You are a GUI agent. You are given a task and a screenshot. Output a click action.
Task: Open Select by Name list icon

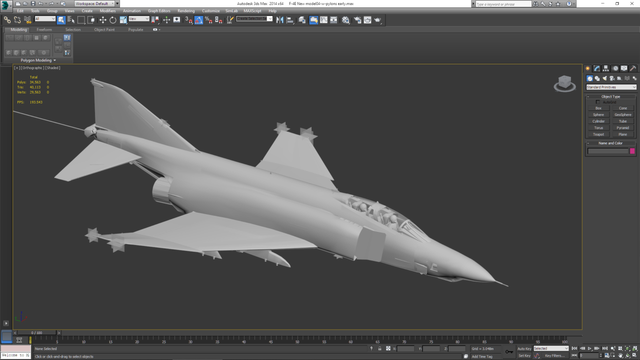pos(71,20)
